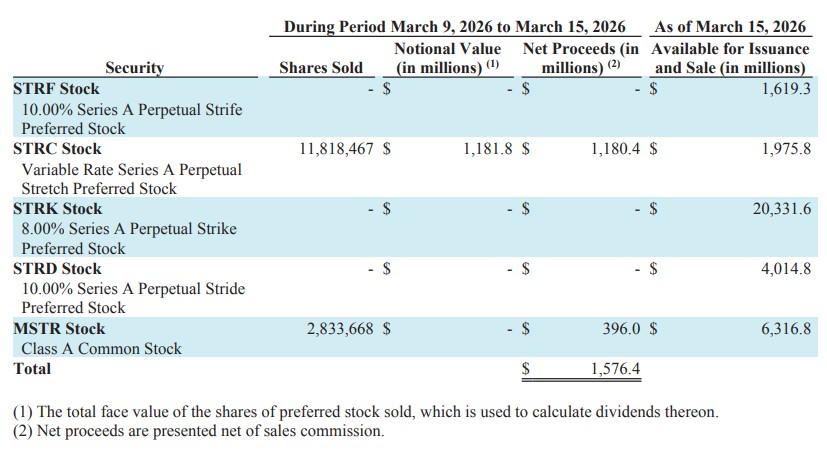The height and width of the screenshot is (457, 827).
Task: Click the 11,818,467 shares sold value
Action: [337, 149]
